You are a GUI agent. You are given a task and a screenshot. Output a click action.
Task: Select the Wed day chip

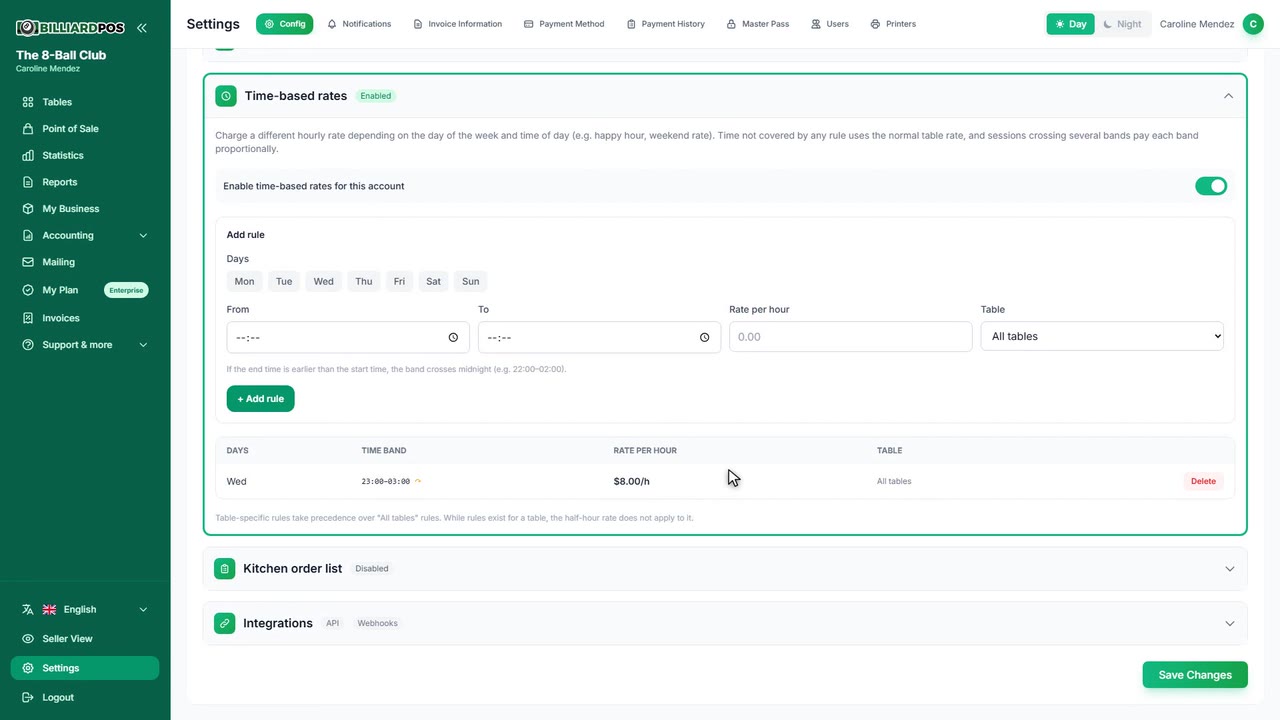(324, 281)
